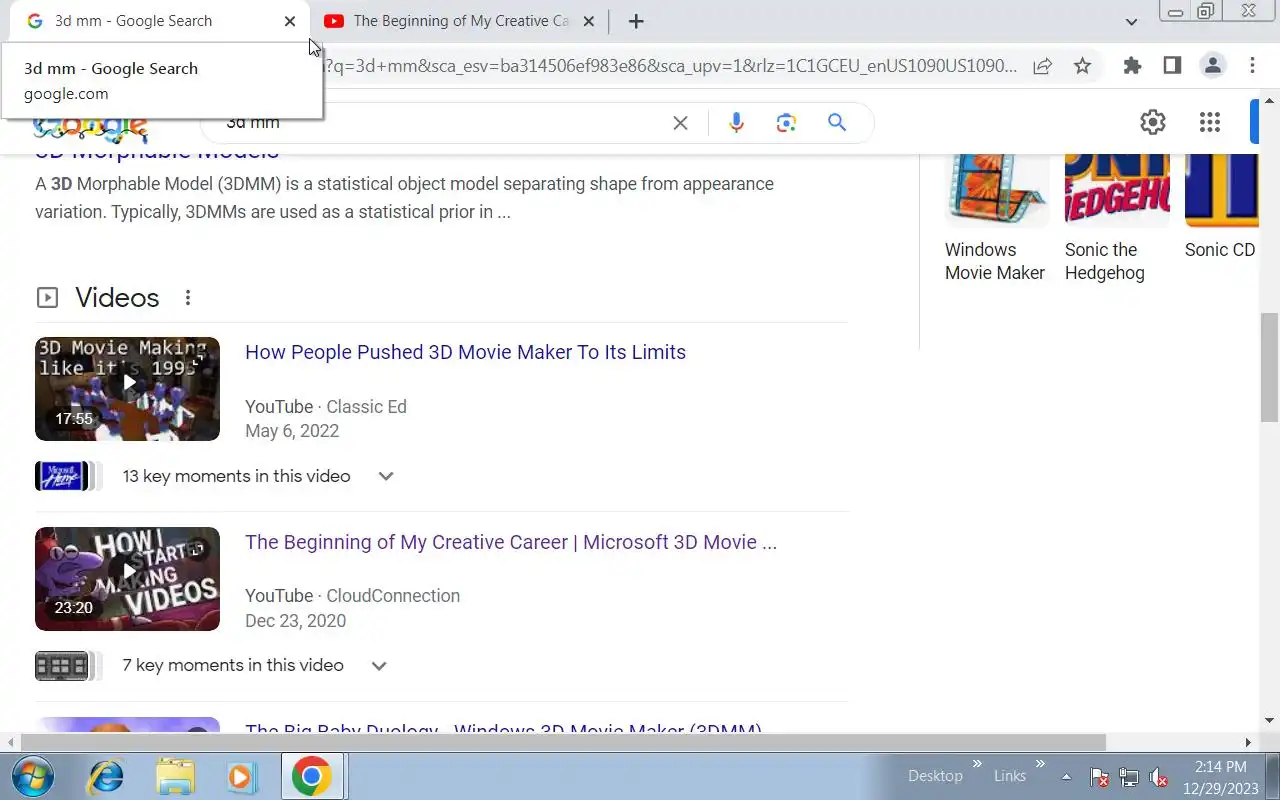Open Windows Explorer folder in taskbar

click(x=175, y=777)
